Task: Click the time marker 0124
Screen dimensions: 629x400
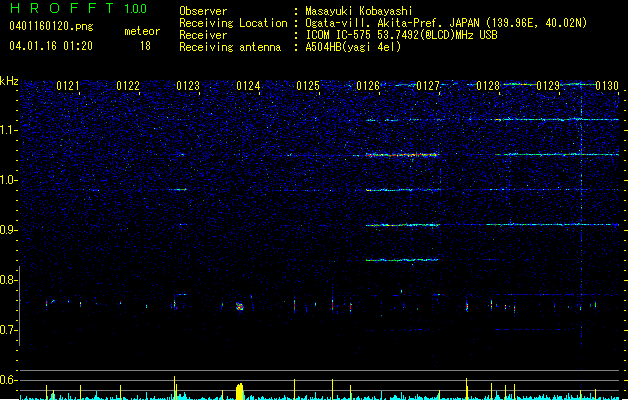Action: pos(248,85)
